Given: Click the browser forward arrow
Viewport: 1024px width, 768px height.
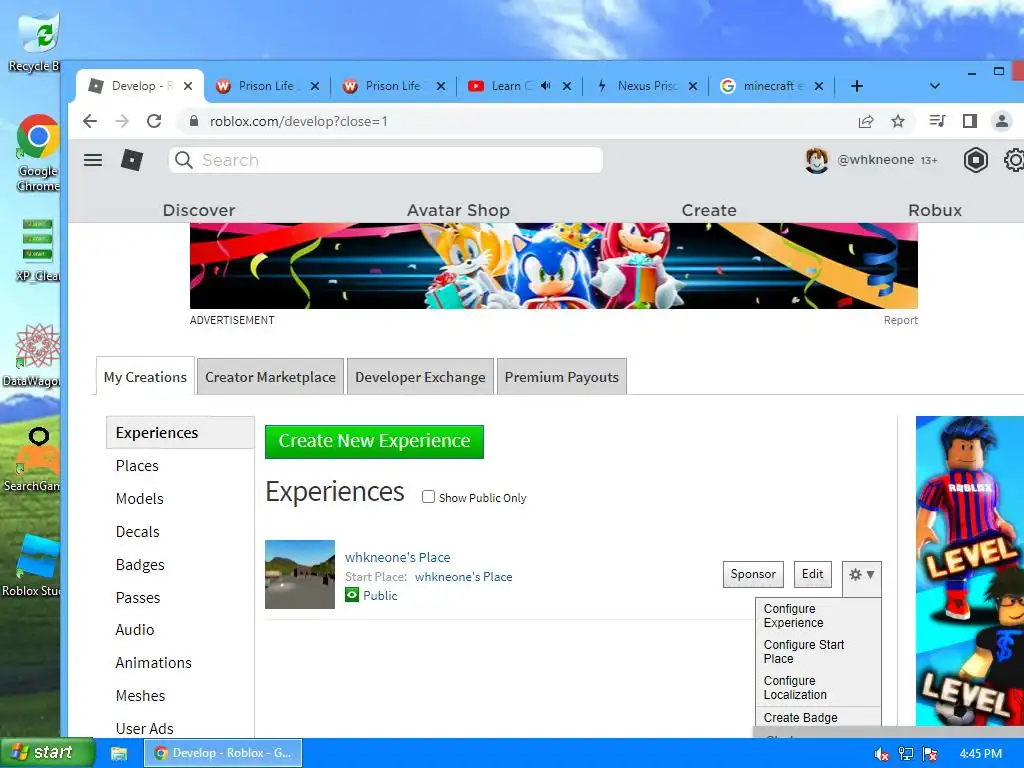Looking at the screenshot, I should (x=122, y=121).
